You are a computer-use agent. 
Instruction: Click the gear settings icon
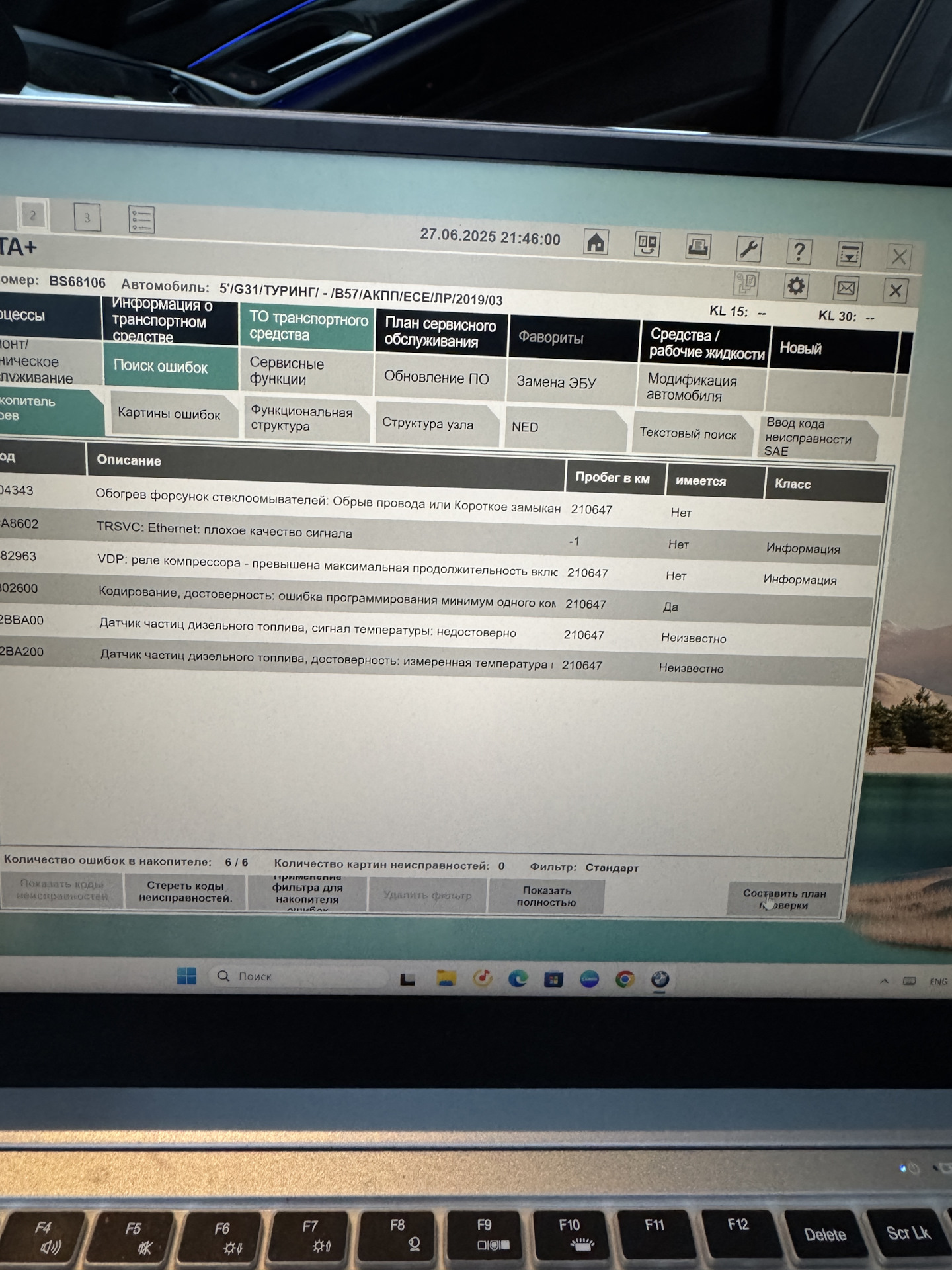(x=795, y=286)
